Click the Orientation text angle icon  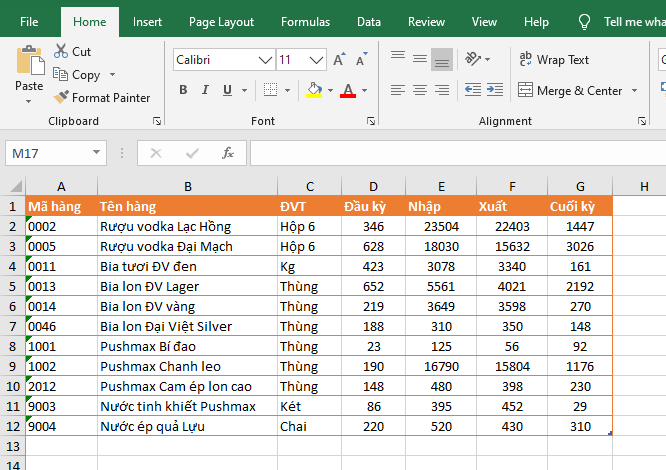tap(473, 60)
